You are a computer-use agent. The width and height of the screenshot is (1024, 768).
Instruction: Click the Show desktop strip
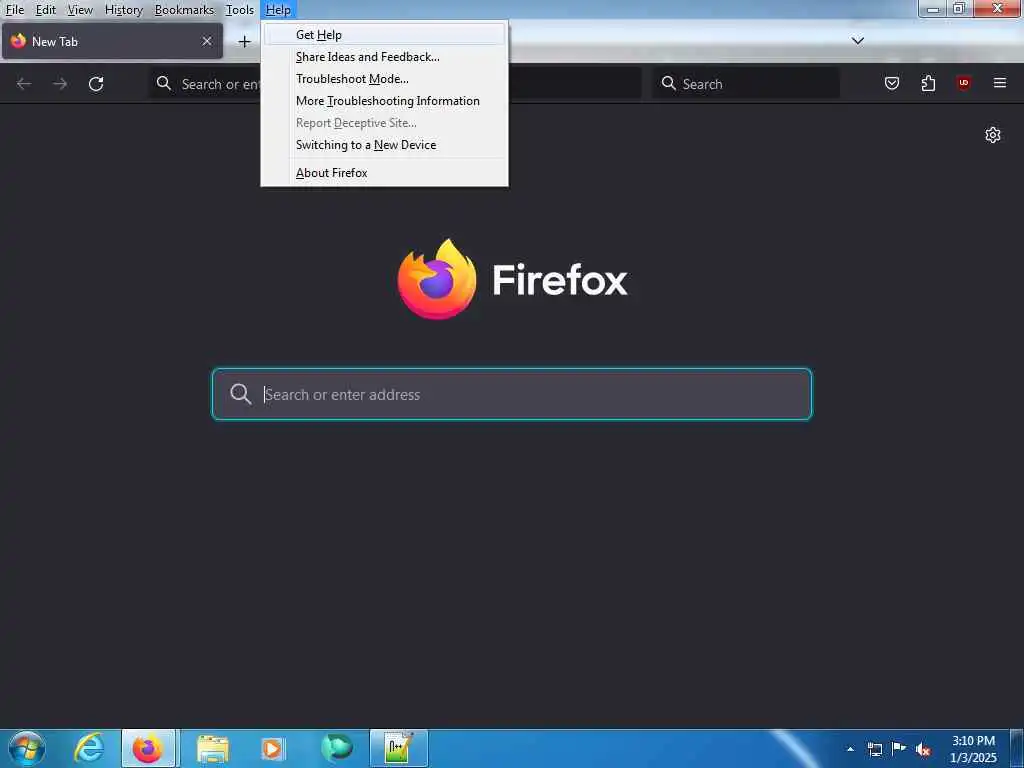pos(1017,748)
